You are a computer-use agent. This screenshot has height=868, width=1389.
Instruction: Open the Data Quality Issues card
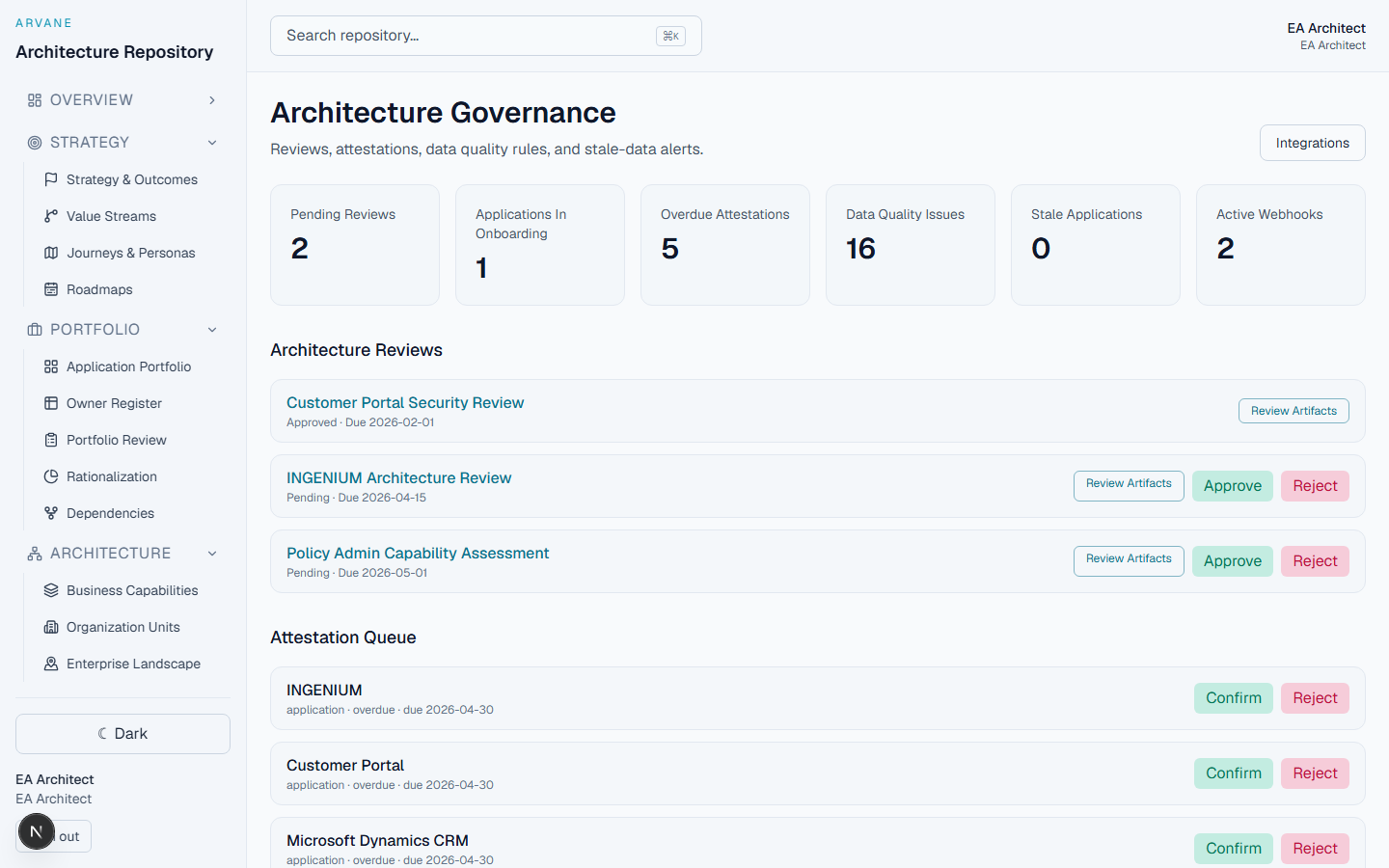[x=911, y=245]
